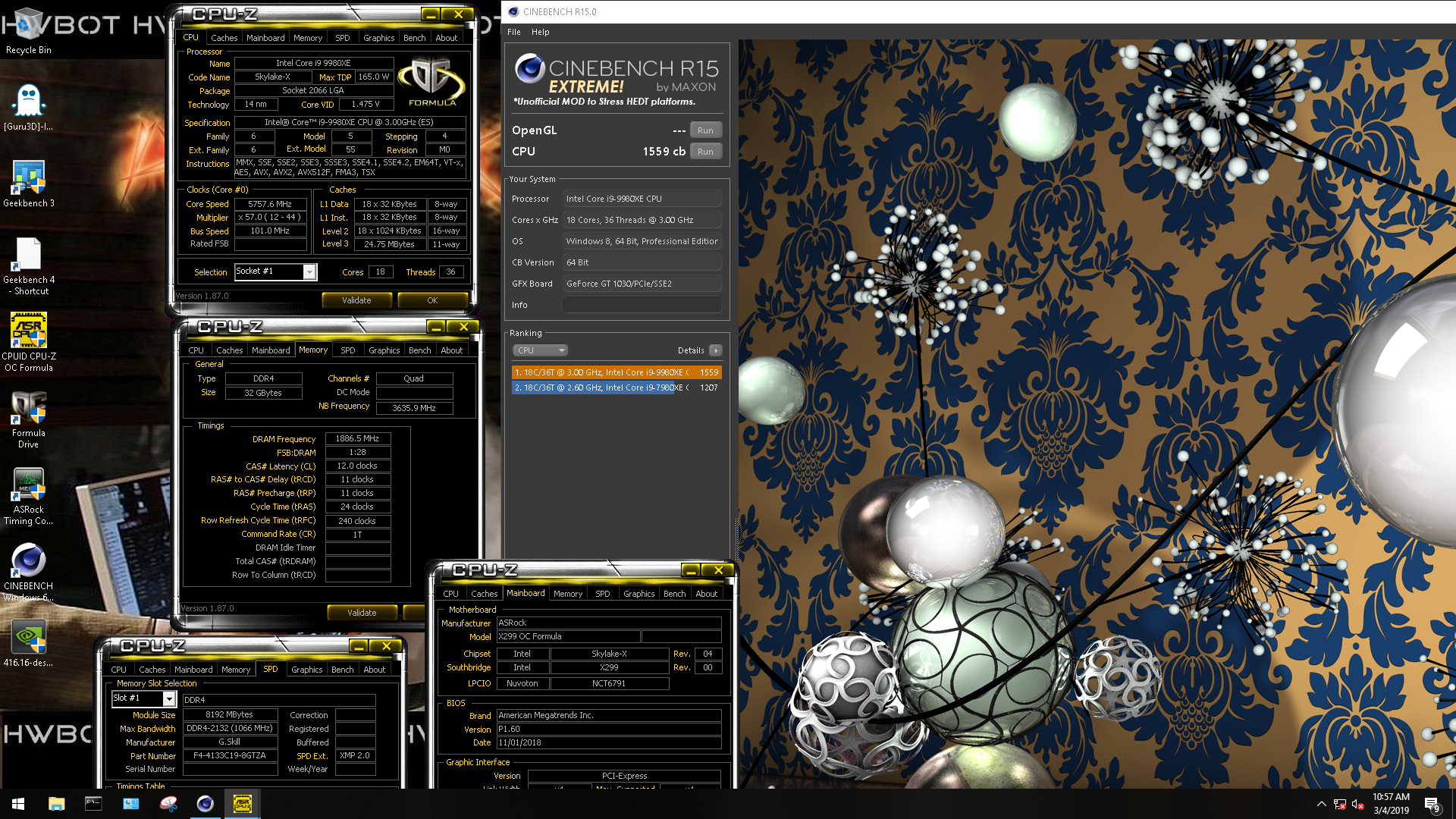Viewport: 1456px width, 819px height.
Task: Switch to Caches tab in top CPU-Z window
Action: [224, 38]
